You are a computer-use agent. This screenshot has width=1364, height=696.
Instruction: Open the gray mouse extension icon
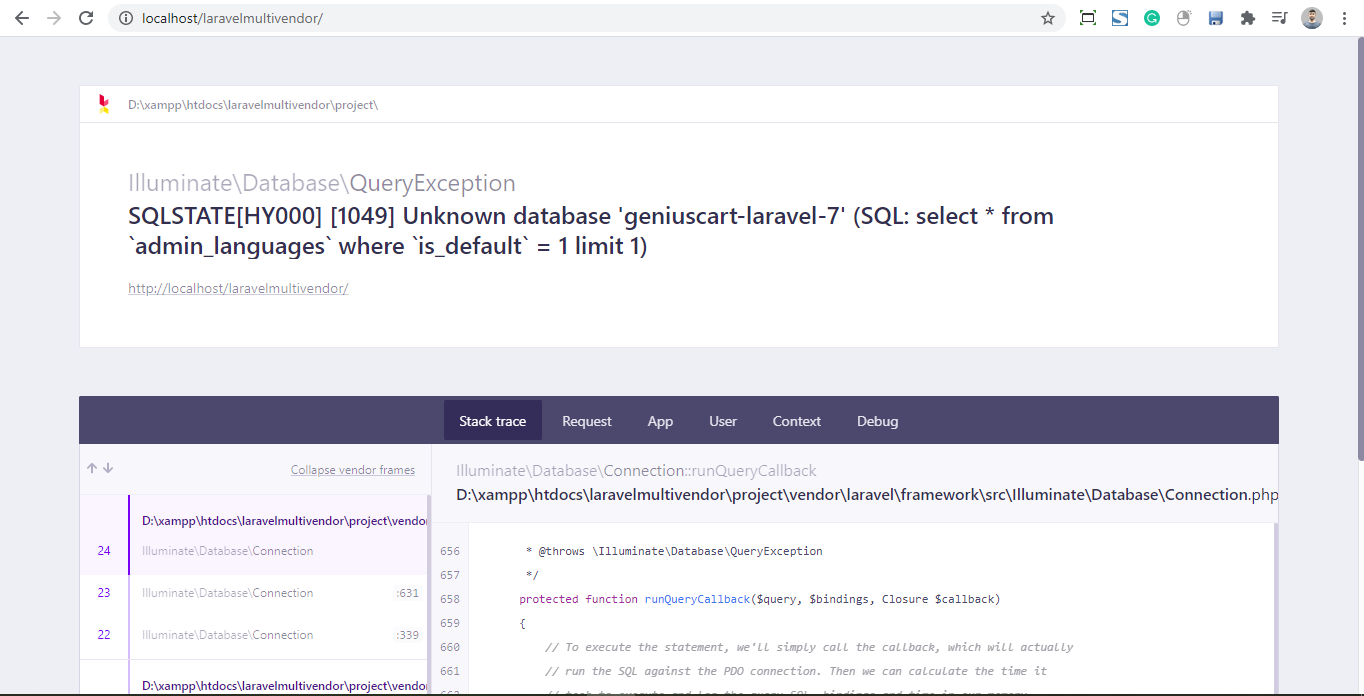click(x=1184, y=18)
